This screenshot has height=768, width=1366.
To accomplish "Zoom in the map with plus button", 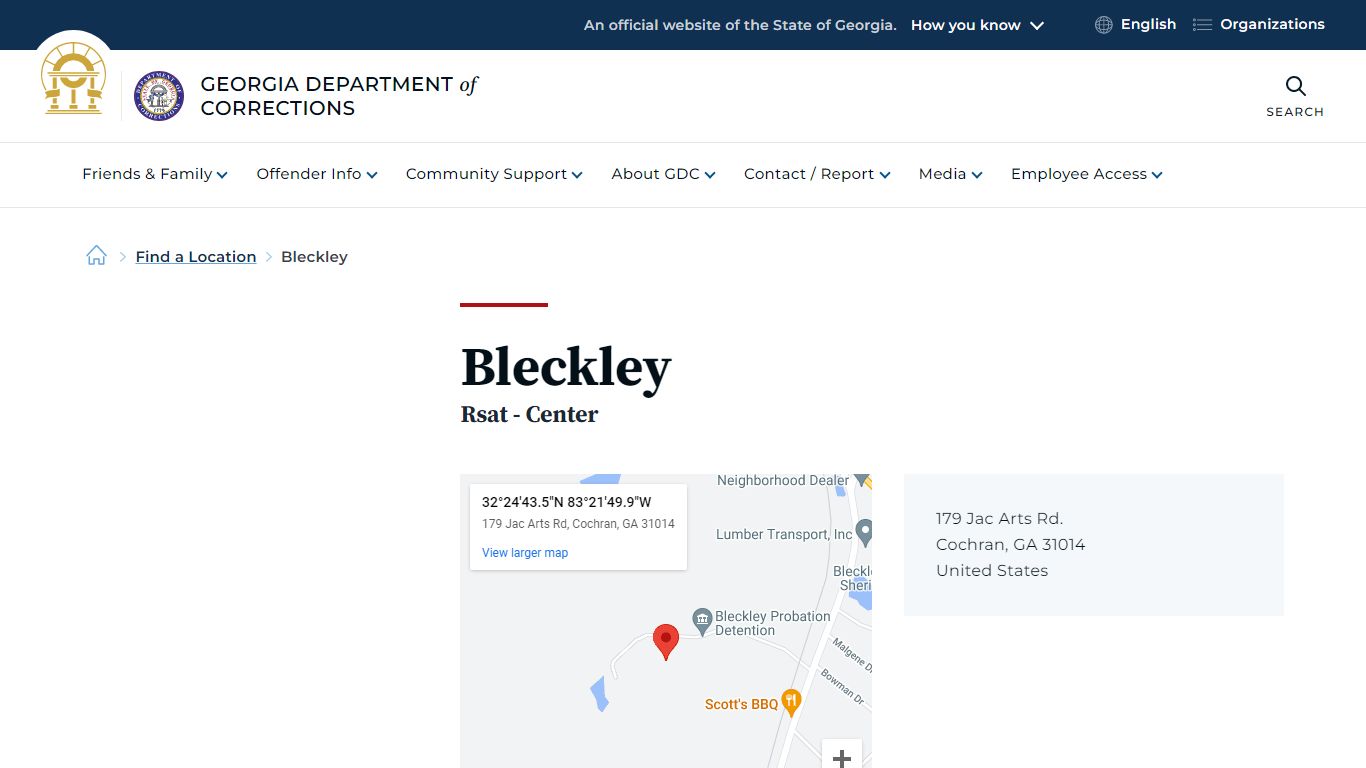I will [x=842, y=758].
